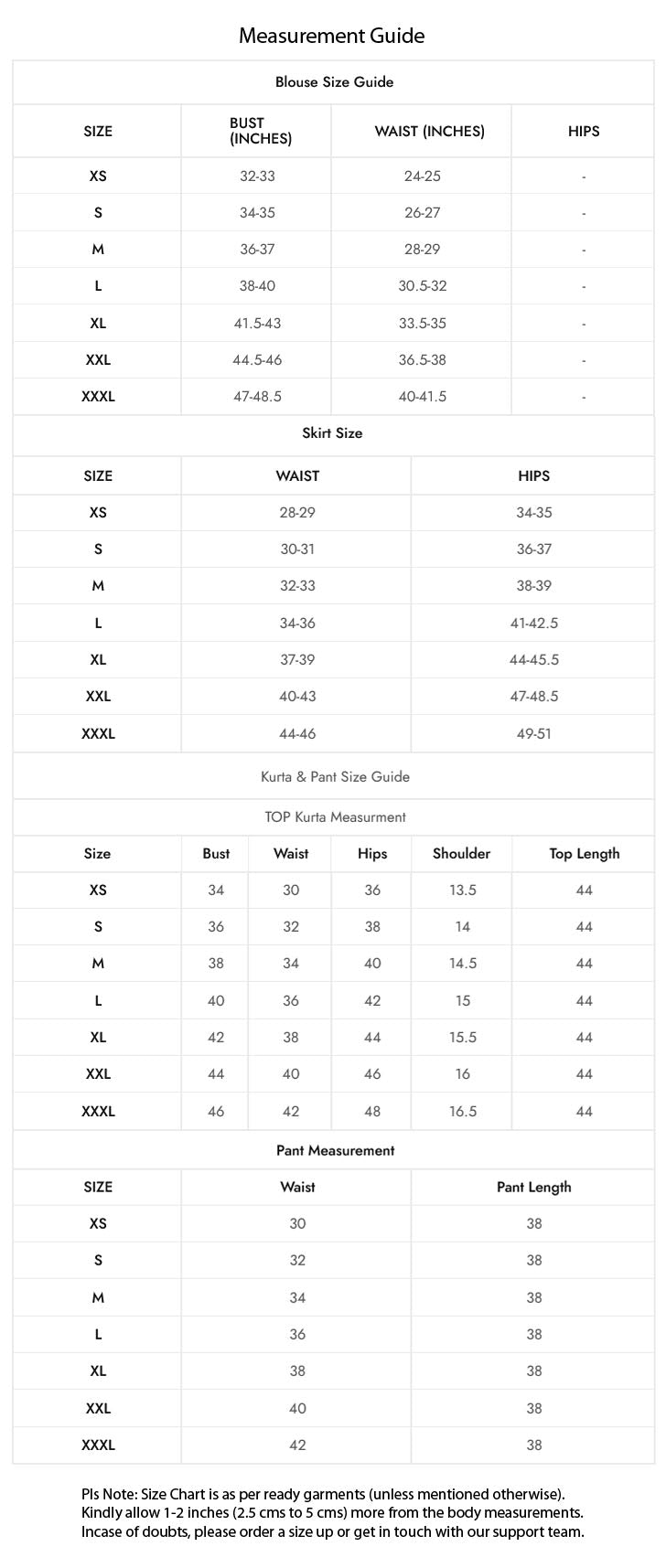Click the Shoulder column header
Viewport: 666px width, 1568px height.
461,854
